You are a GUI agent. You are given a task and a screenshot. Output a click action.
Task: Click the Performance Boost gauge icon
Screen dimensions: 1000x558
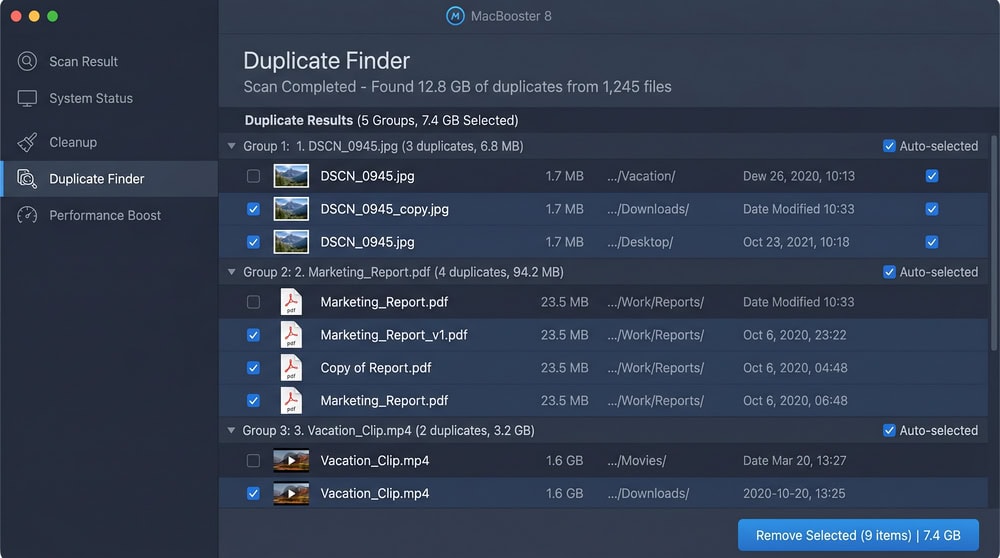point(27,215)
